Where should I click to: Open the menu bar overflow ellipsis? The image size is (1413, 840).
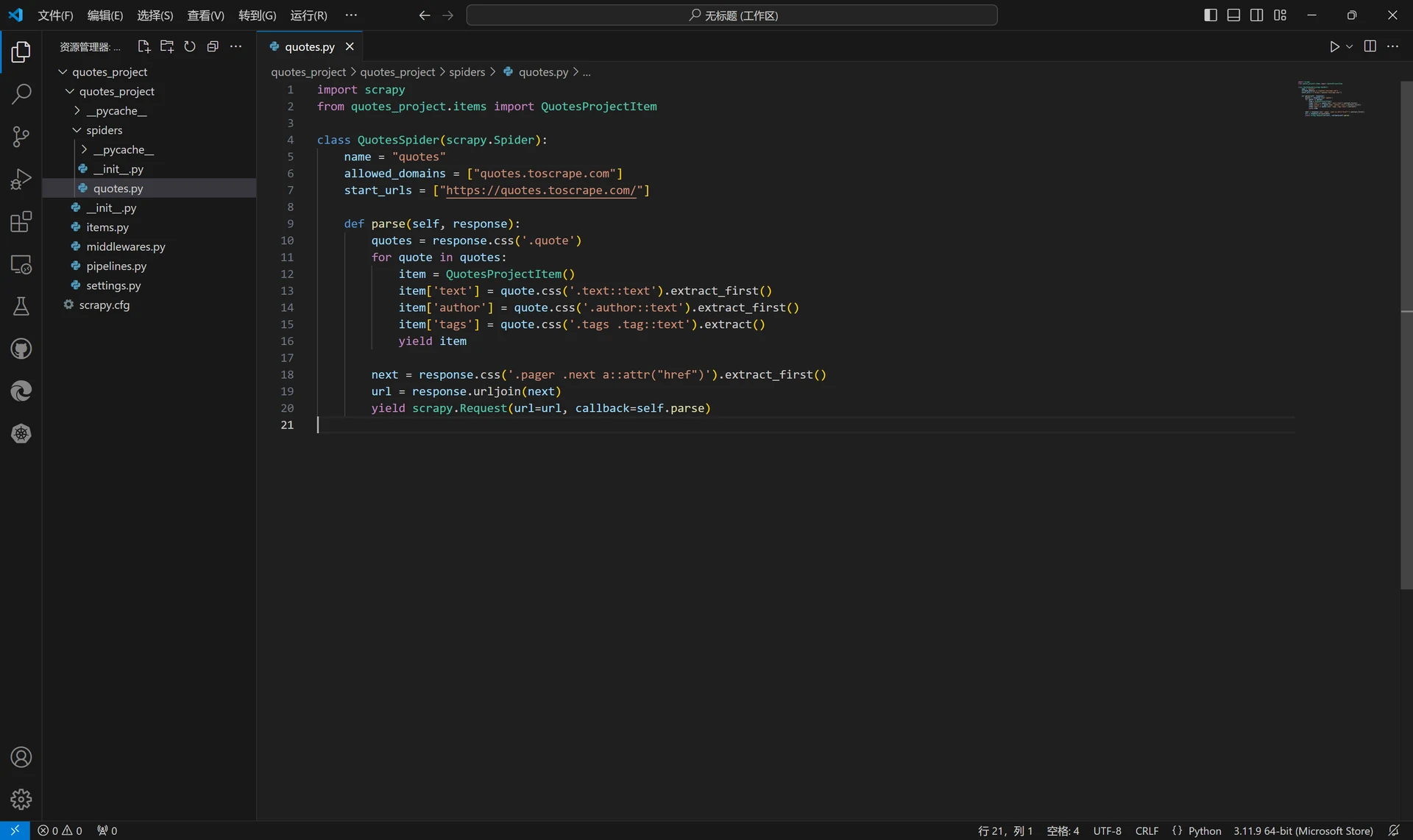click(x=351, y=15)
